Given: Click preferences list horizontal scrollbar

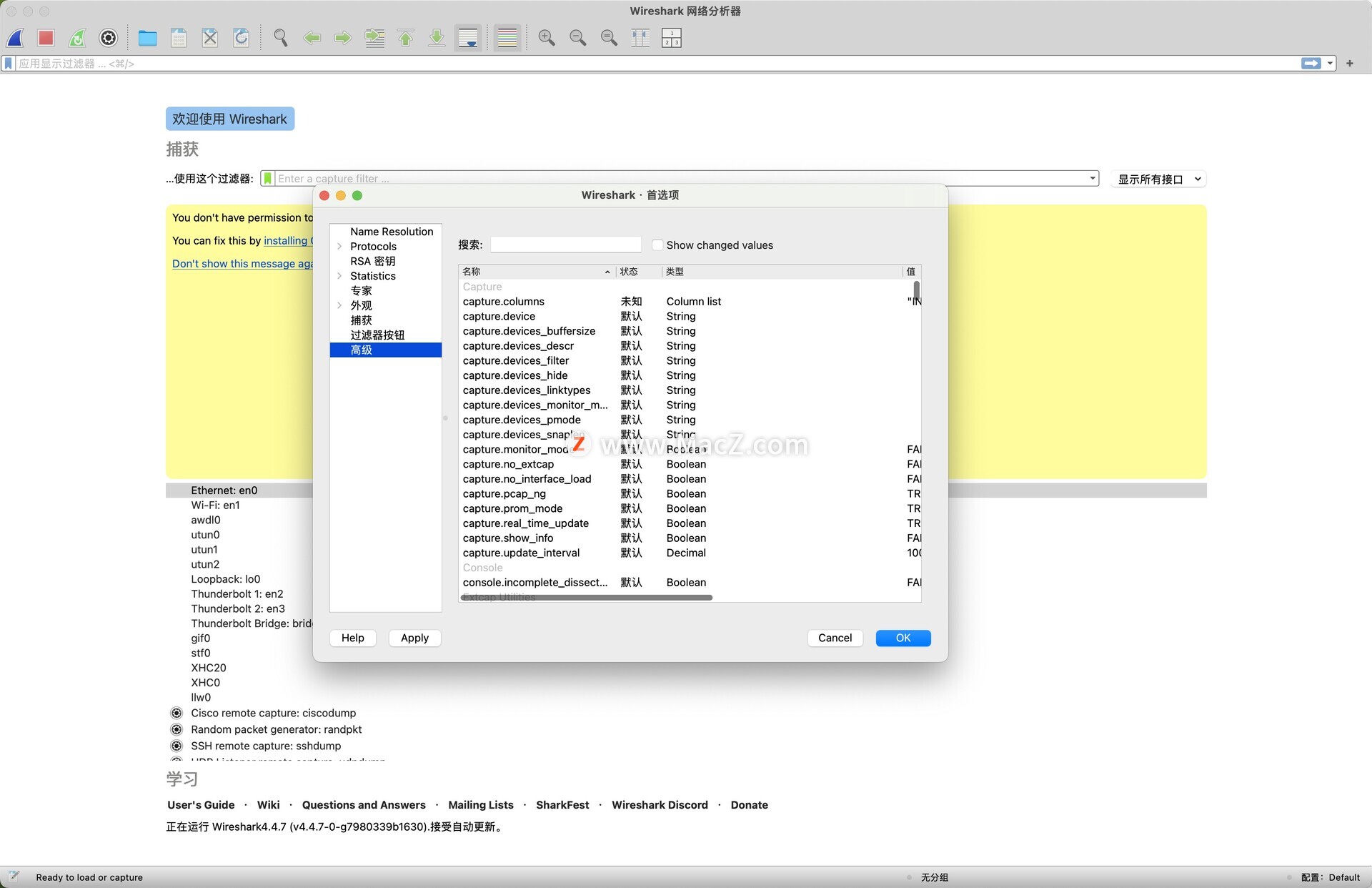Looking at the screenshot, I should pyautogui.click(x=587, y=598).
